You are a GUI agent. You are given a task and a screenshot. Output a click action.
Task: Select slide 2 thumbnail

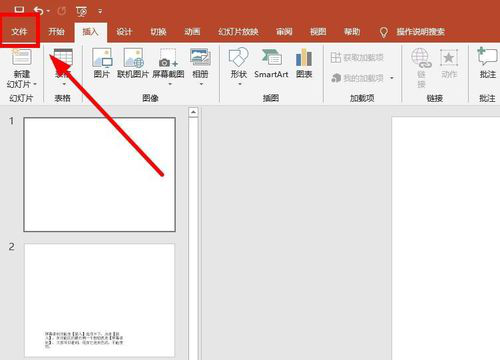pyautogui.click(x=99, y=300)
